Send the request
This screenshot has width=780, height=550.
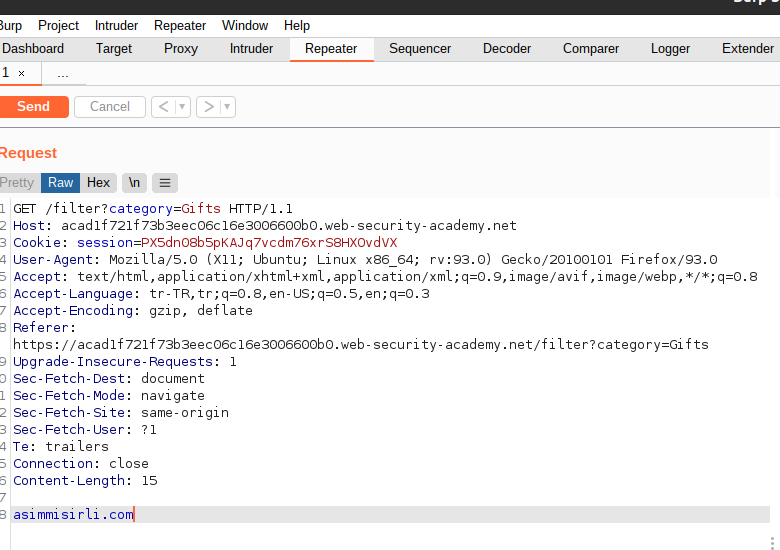tap(33, 107)
